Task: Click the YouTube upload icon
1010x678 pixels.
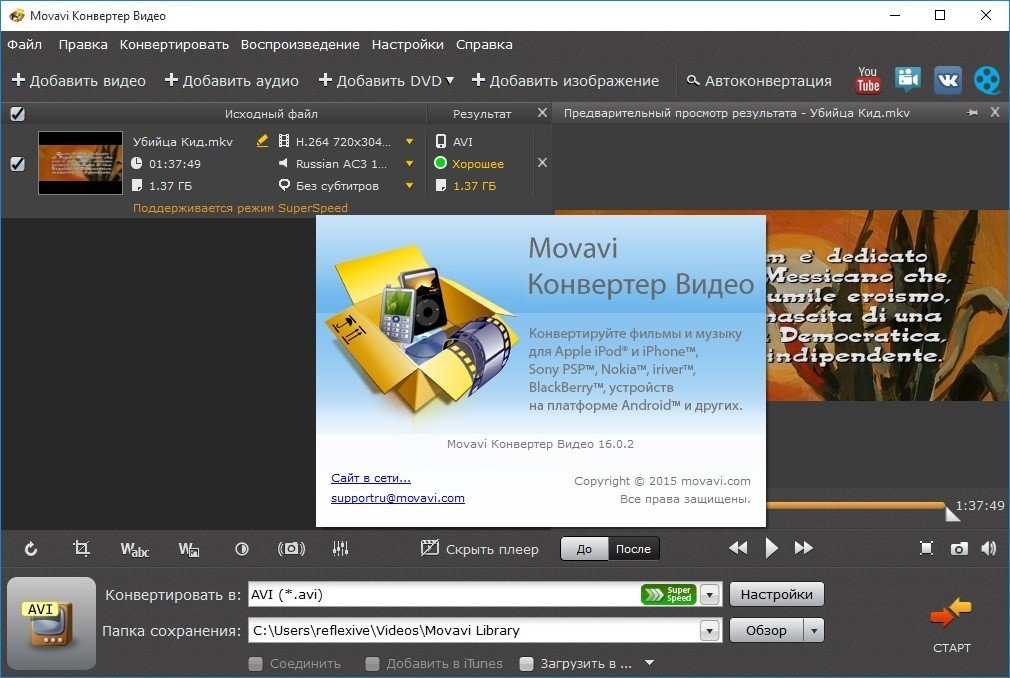Action: 868,80
